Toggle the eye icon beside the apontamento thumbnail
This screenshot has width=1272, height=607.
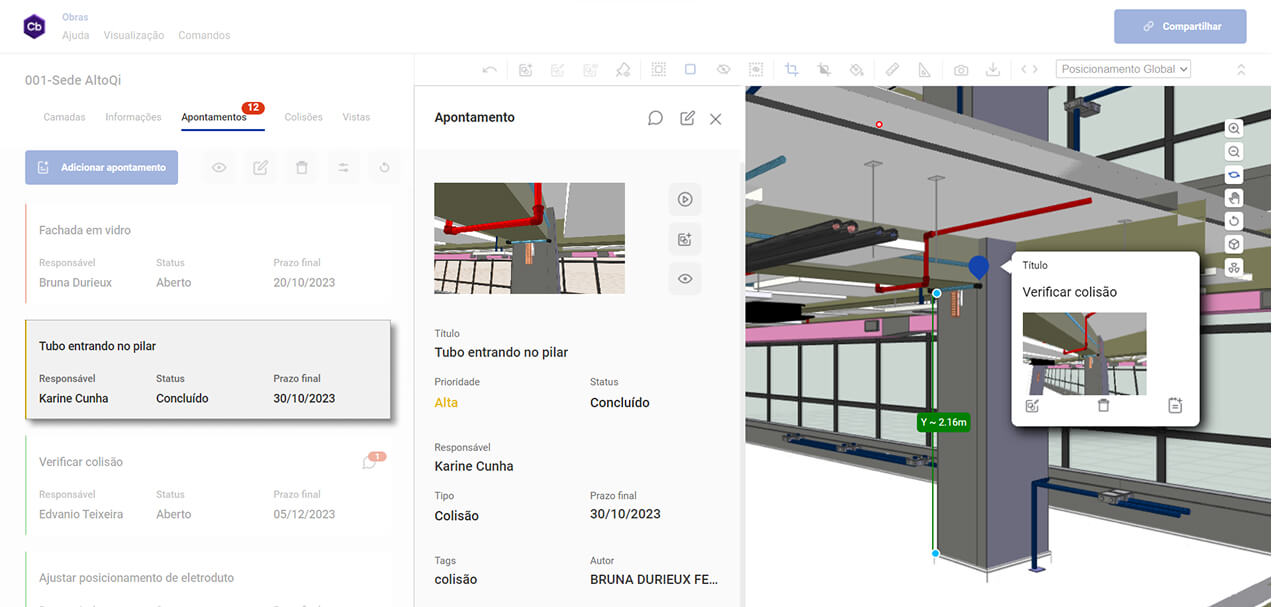pos(685,279)
